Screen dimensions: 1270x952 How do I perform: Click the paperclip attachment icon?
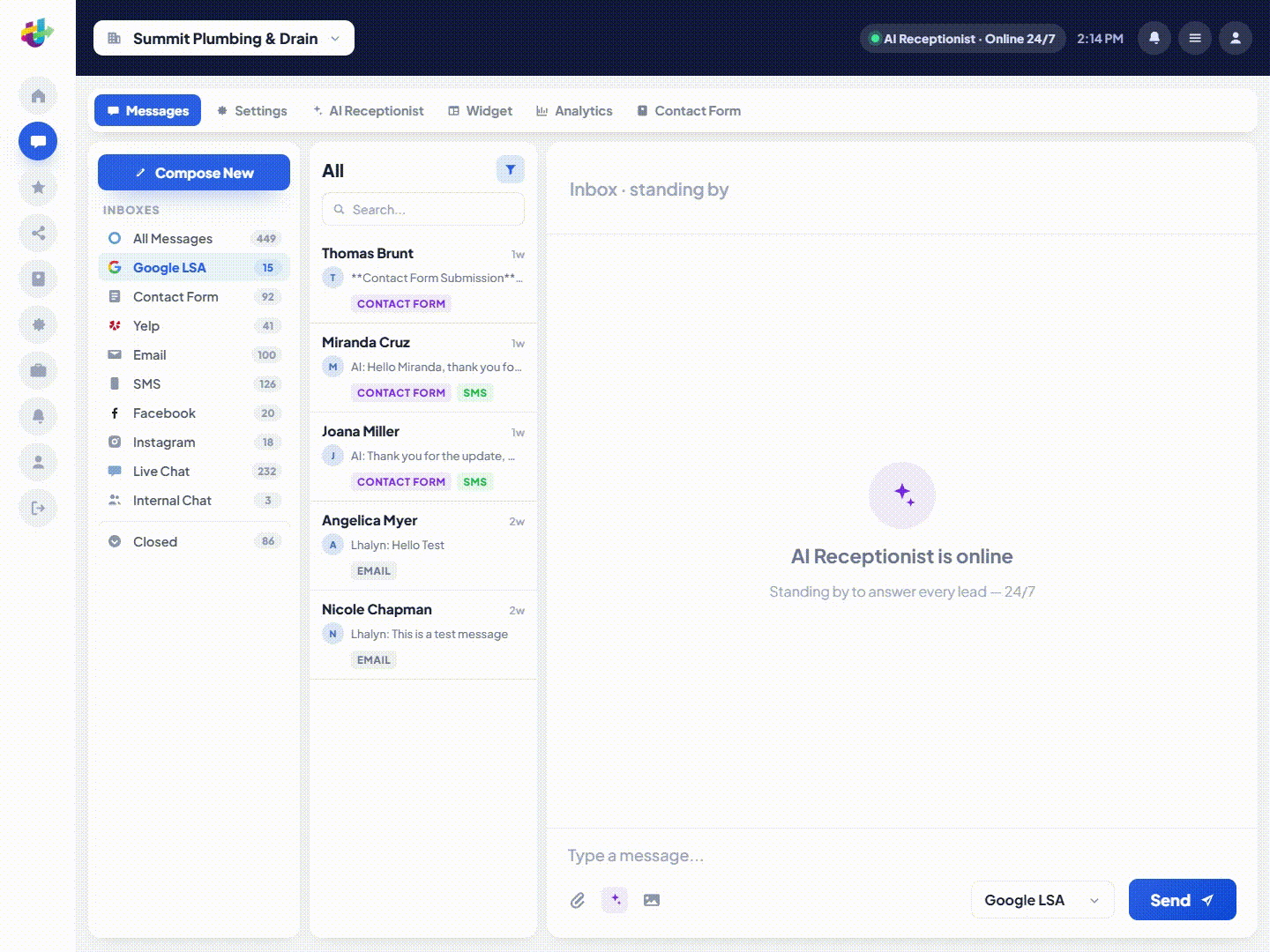click(x=578, y=900)
